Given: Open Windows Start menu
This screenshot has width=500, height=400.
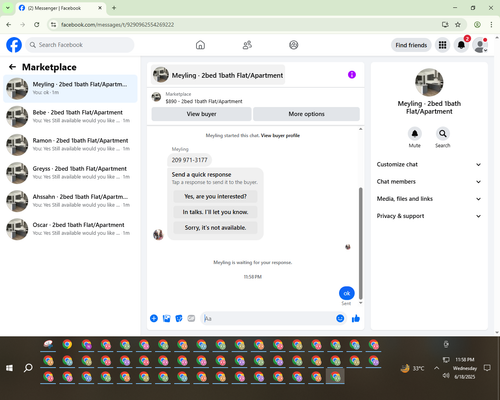Looking at the screenshot, I should 9,368.
